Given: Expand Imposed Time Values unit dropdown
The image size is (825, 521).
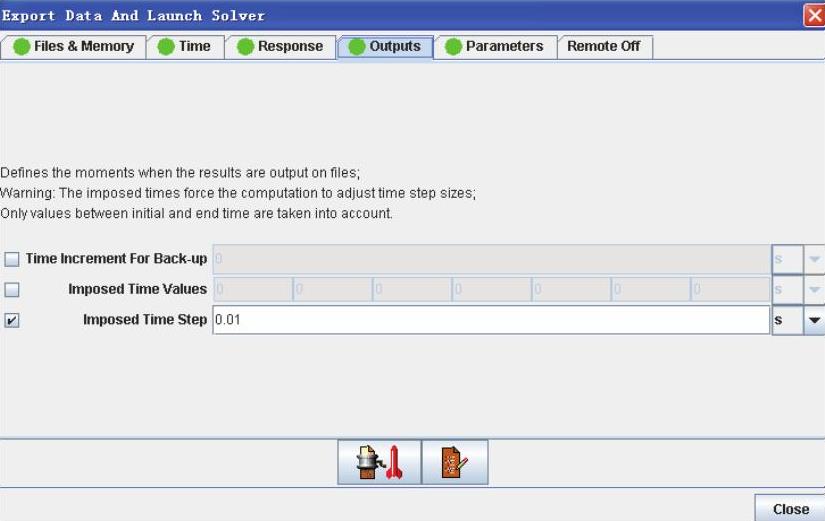Looking at the screenshot, I should 813,290.
